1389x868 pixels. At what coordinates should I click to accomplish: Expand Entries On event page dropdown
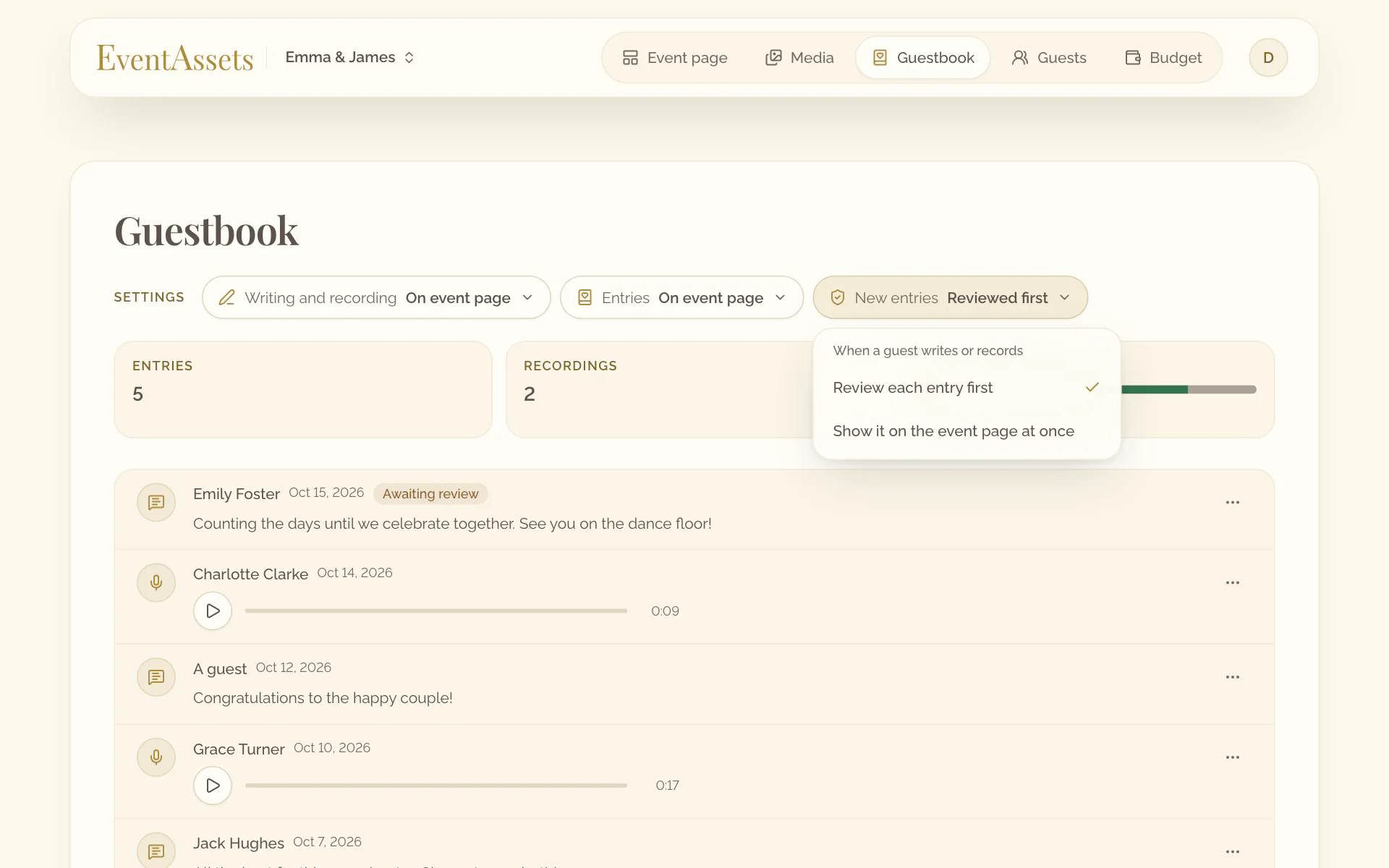click(x=681, y=297)
